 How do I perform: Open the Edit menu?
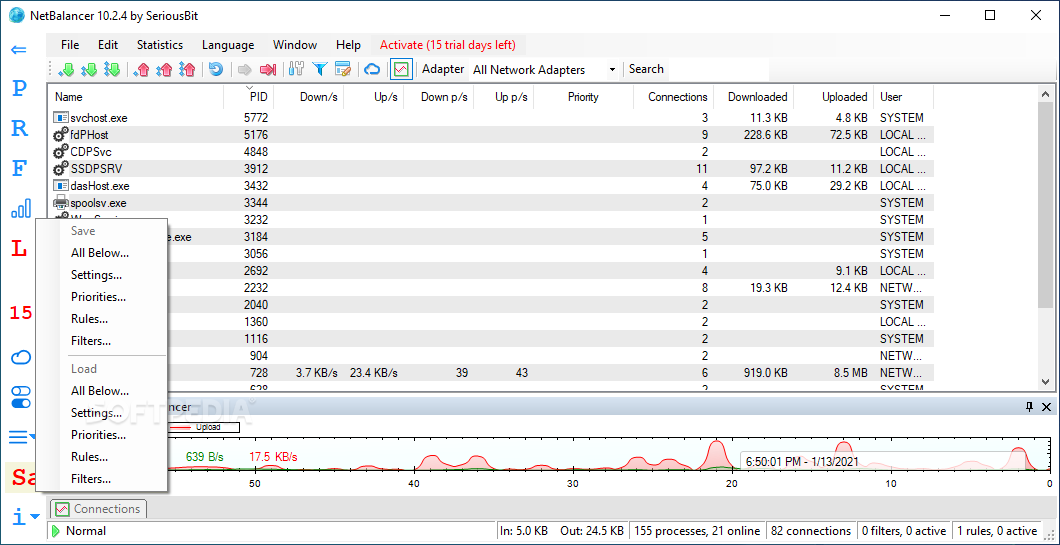107,45
